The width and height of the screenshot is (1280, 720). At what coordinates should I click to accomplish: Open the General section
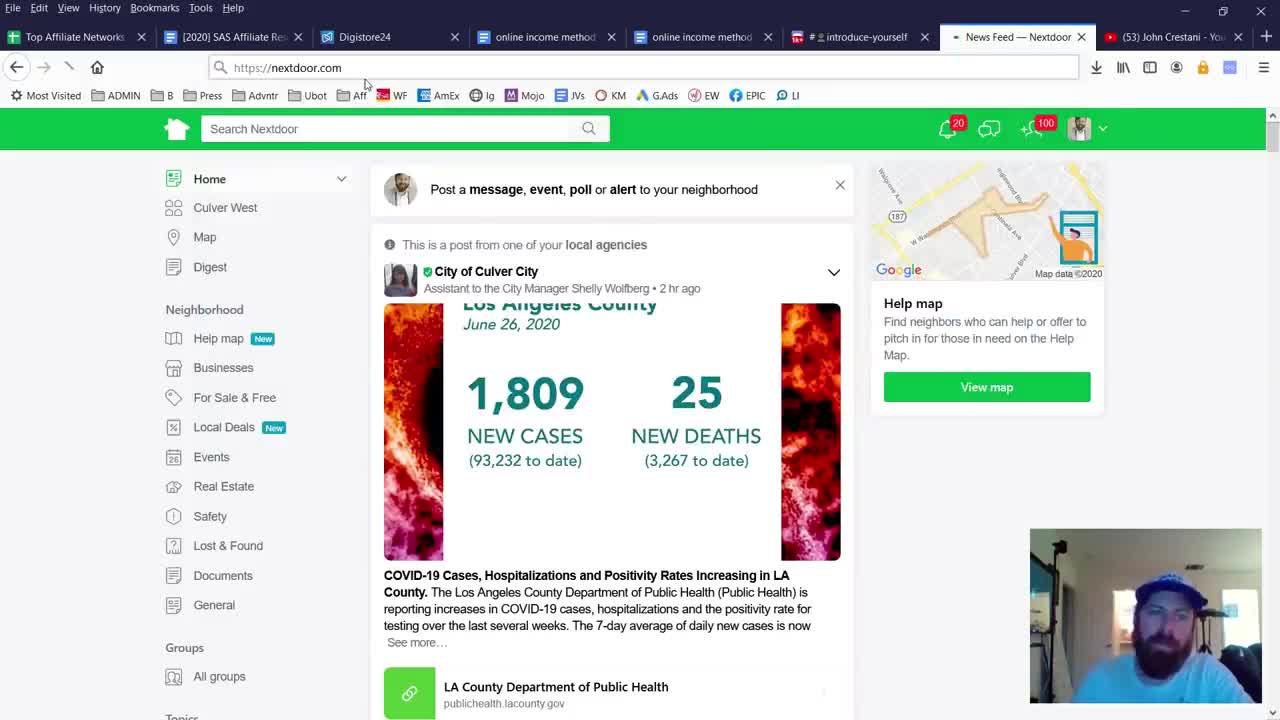[x=214, y=605]
